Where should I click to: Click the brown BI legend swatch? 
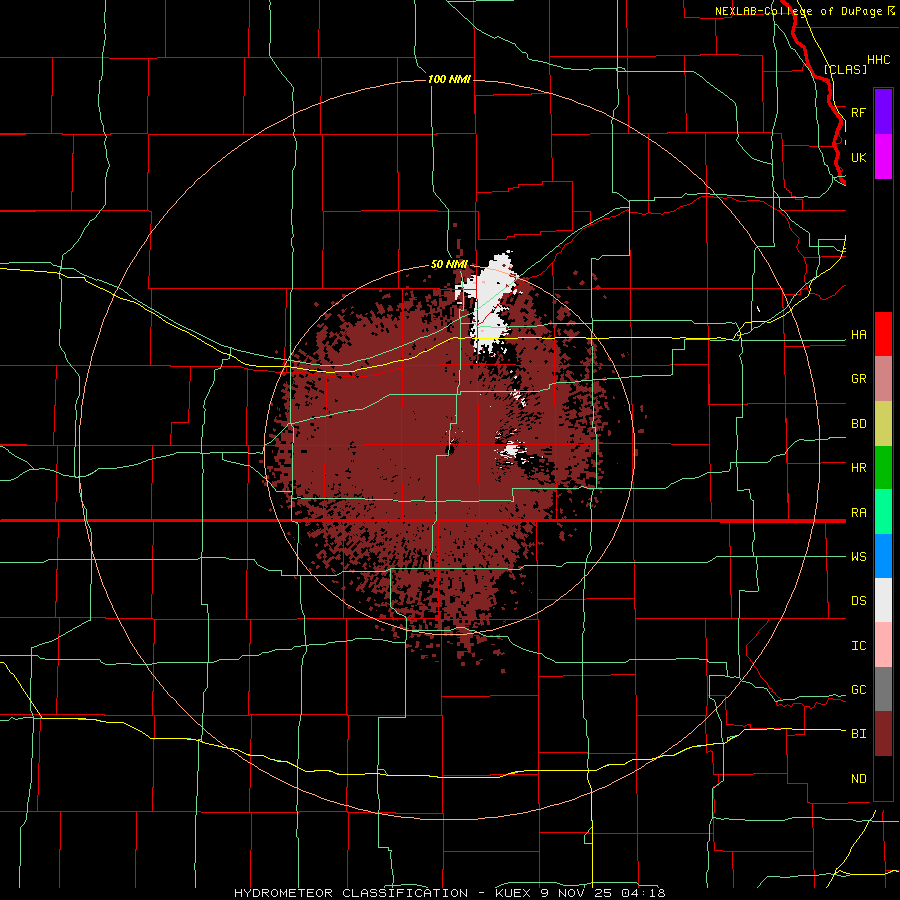(x=883, y=734)
